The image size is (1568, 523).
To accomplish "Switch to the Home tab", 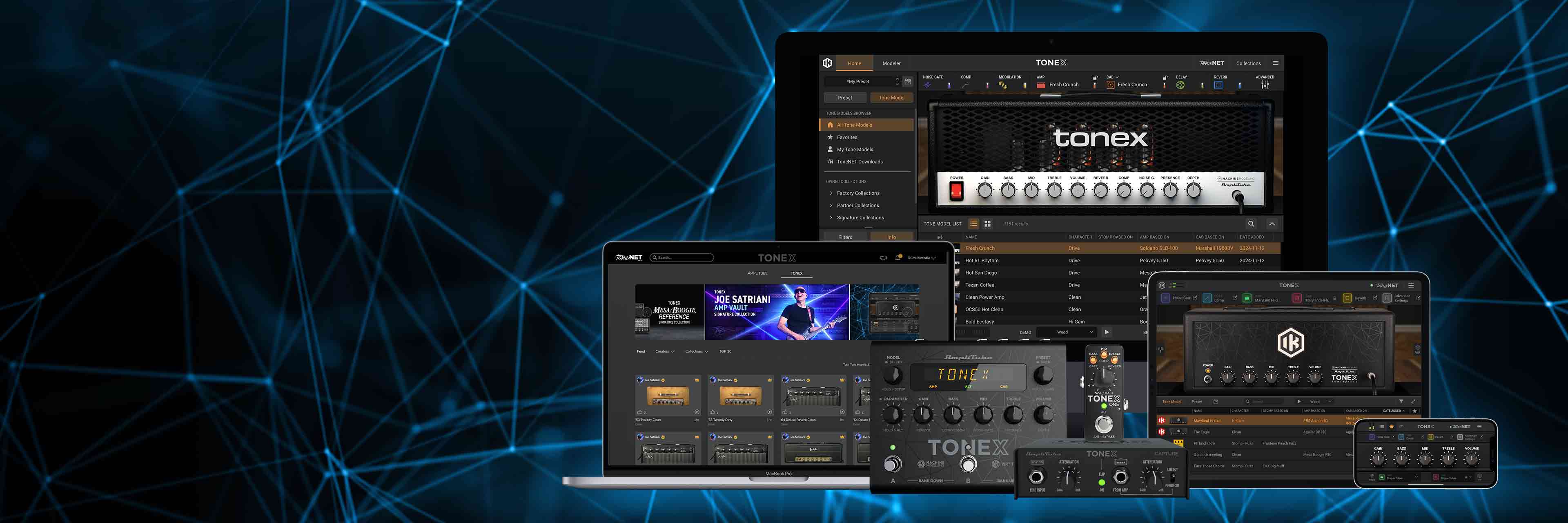I will click(x=854, y=63).
